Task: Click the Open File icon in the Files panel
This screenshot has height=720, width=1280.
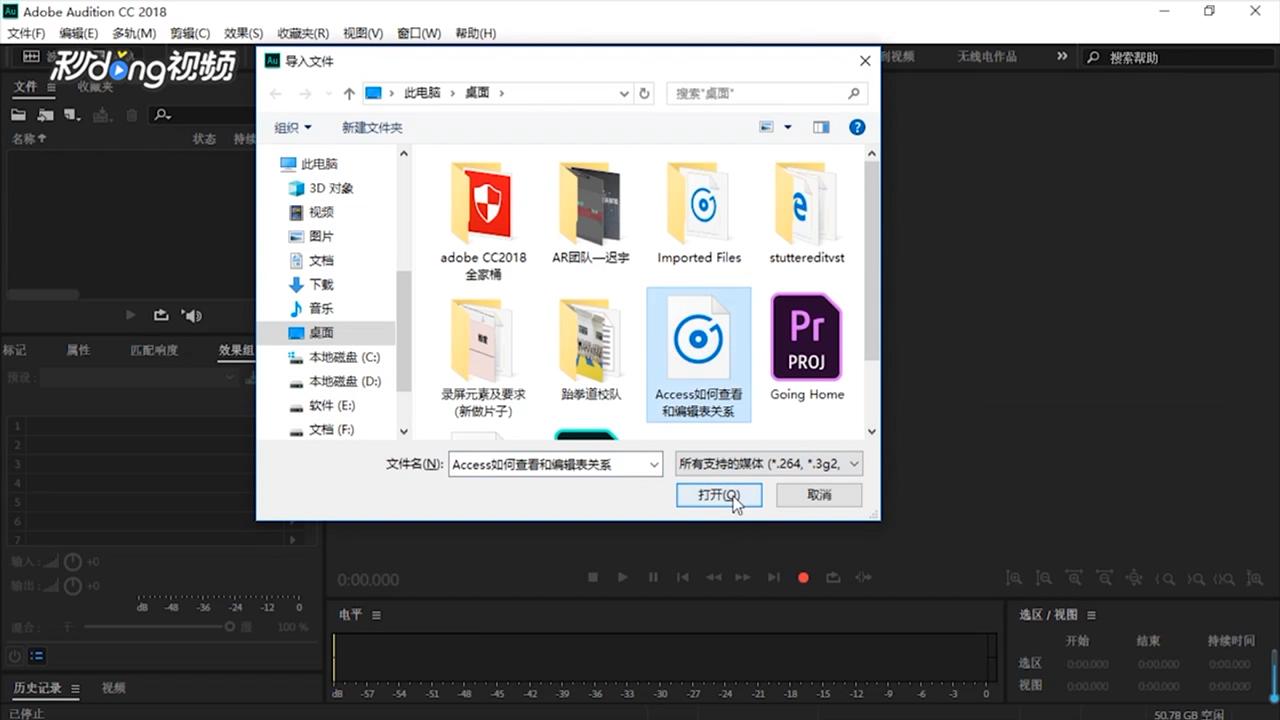Action: [x=18, y=115]
